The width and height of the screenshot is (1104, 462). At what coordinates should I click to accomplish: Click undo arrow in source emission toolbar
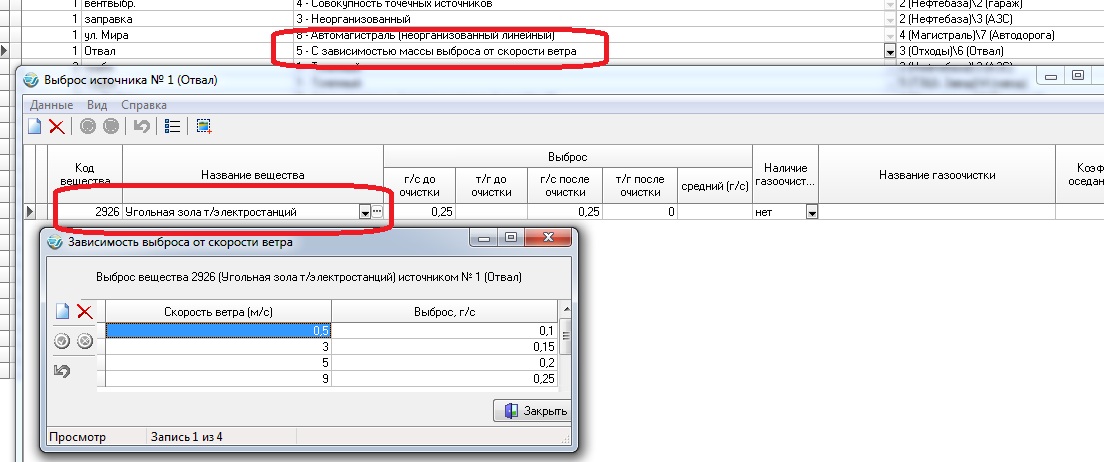(x=142, y=126)
